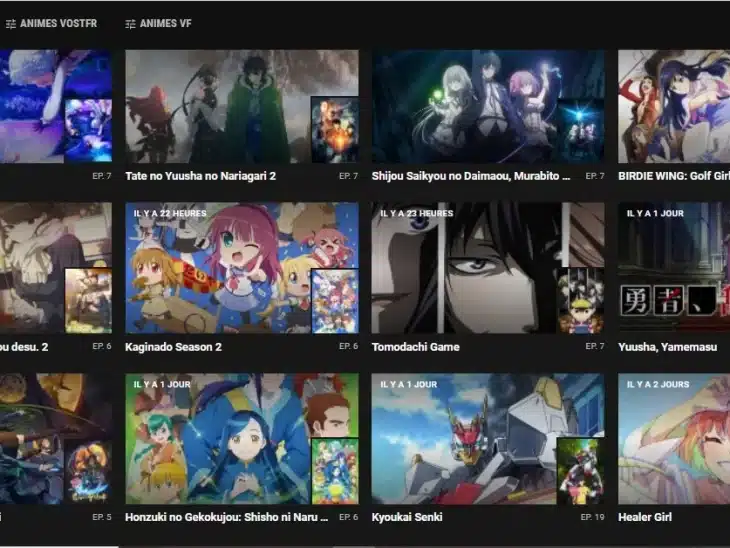Viewport: 730px width, 548px height.
Task: Click the Healer Girl title
Action: tap(645, 517)
